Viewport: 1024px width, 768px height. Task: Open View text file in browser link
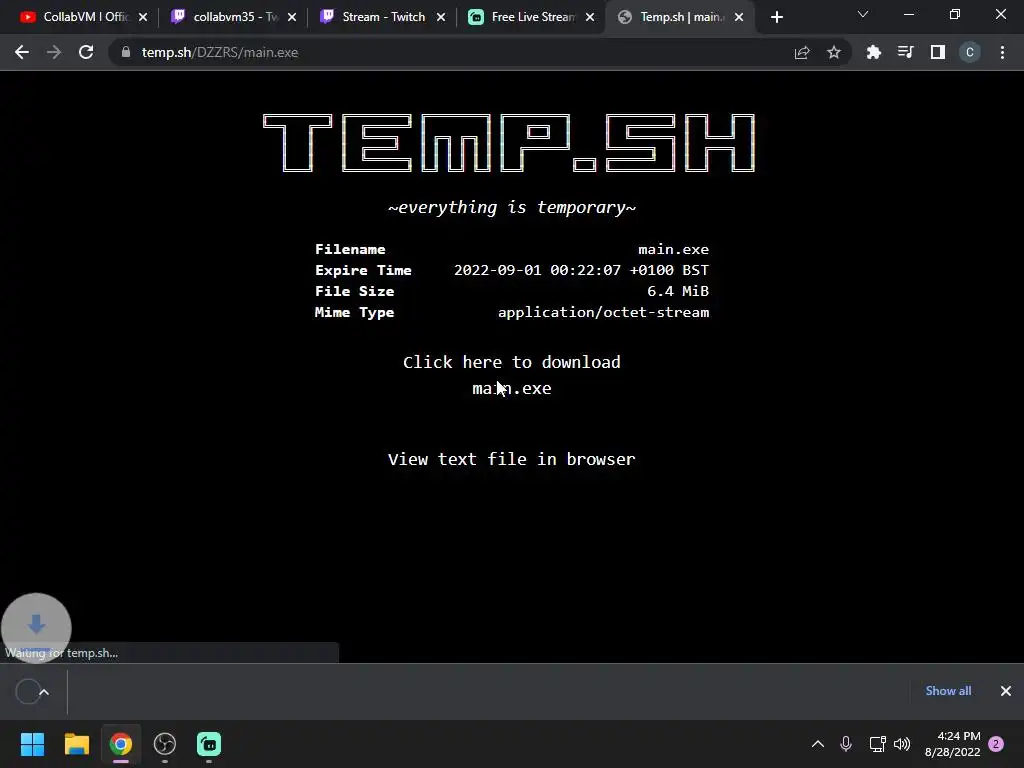click(511, 459)
